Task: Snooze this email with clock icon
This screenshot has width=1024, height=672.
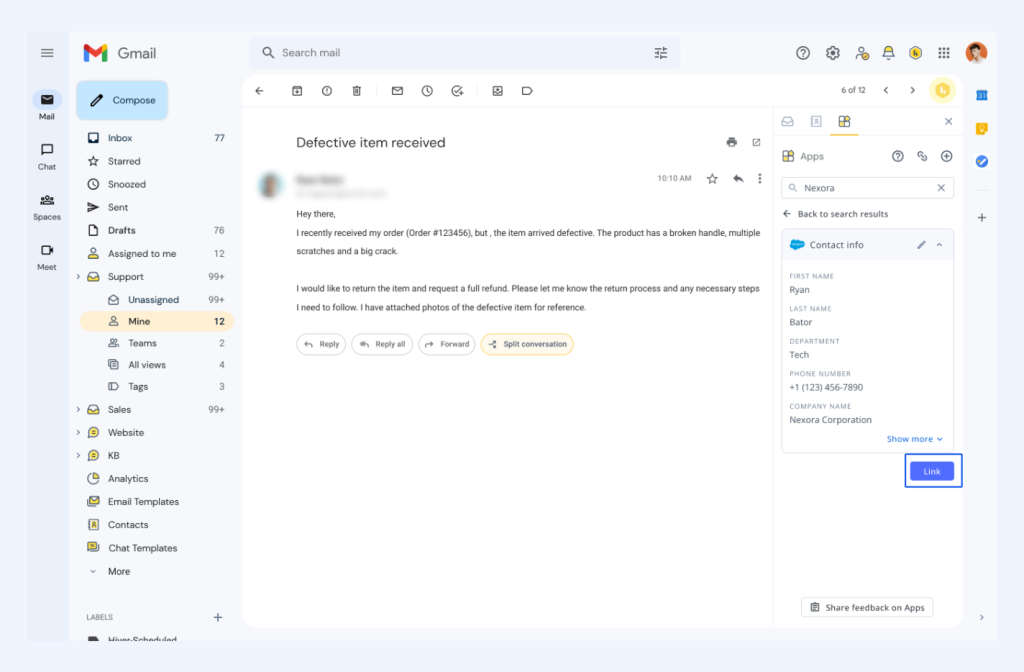Action: (427, 91)
